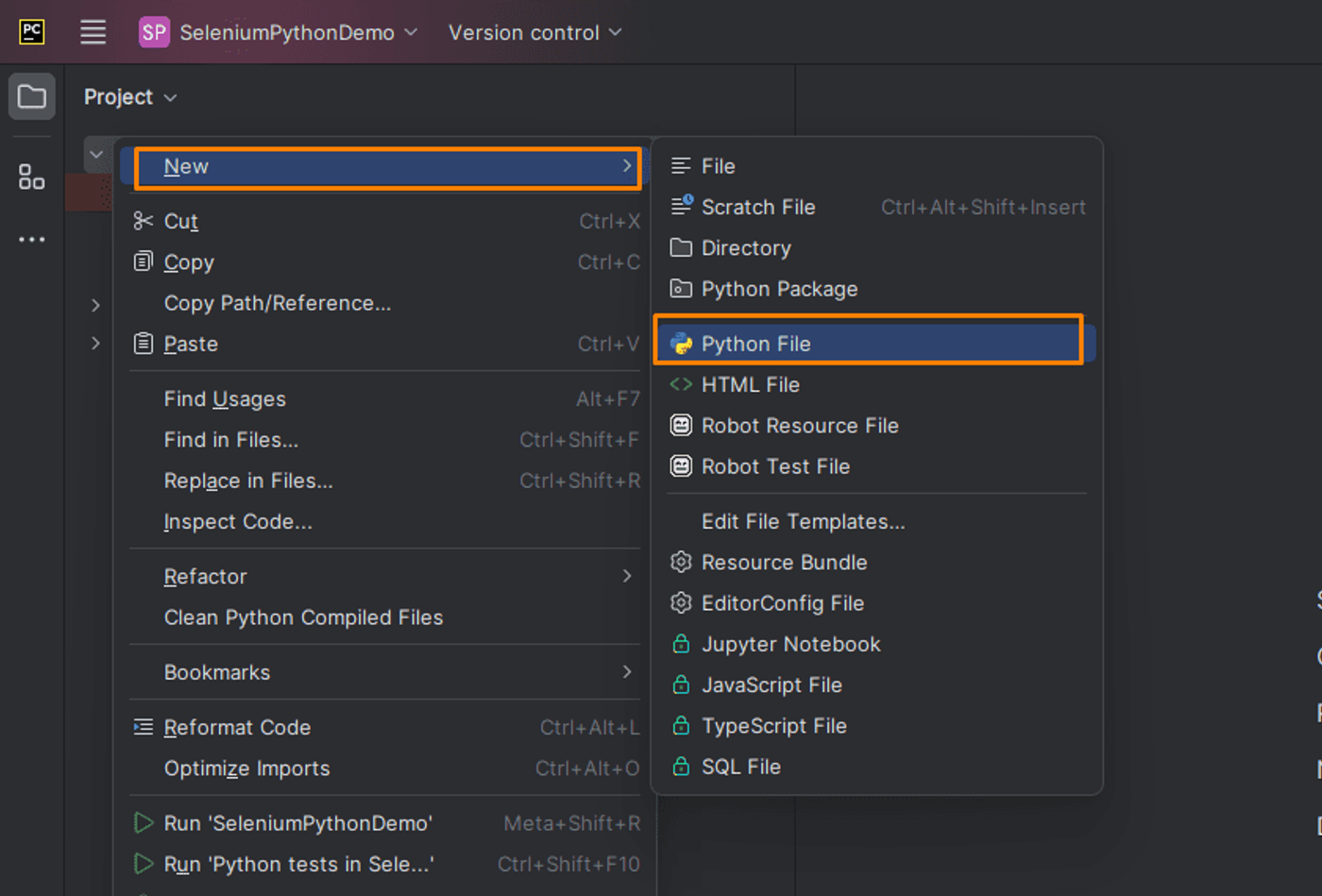Choose Paste from the context menu
This screenshot has width=1322, height=896.
(x=385, y=344)
